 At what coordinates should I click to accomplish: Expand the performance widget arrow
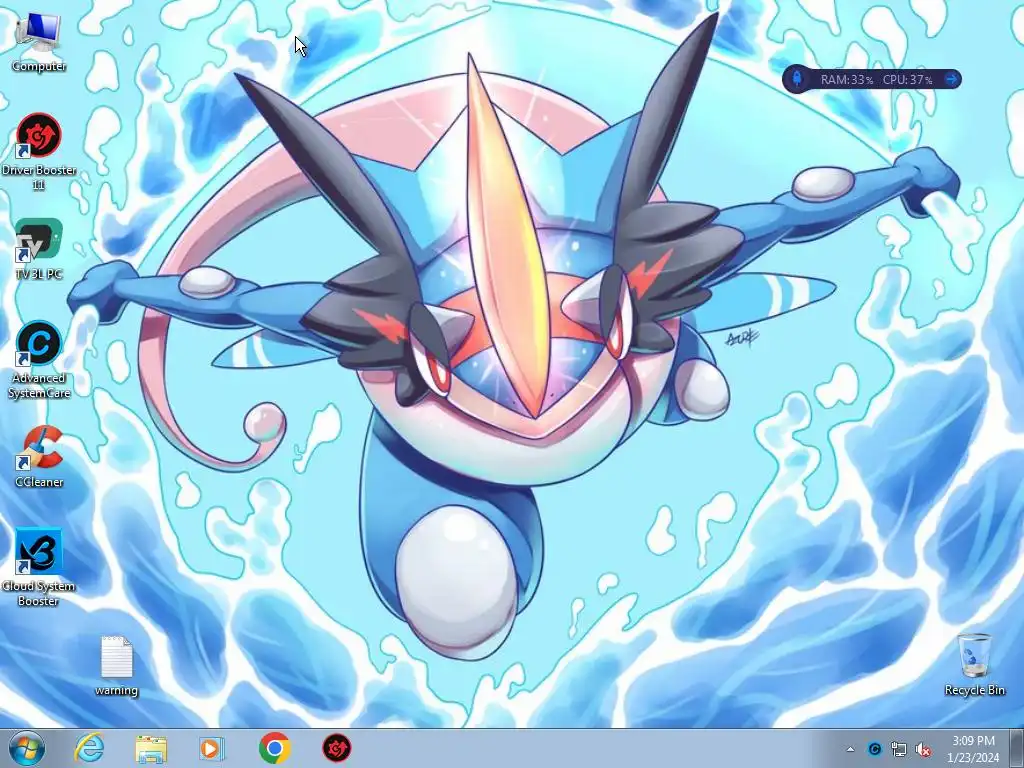click(x=952, y=79)
